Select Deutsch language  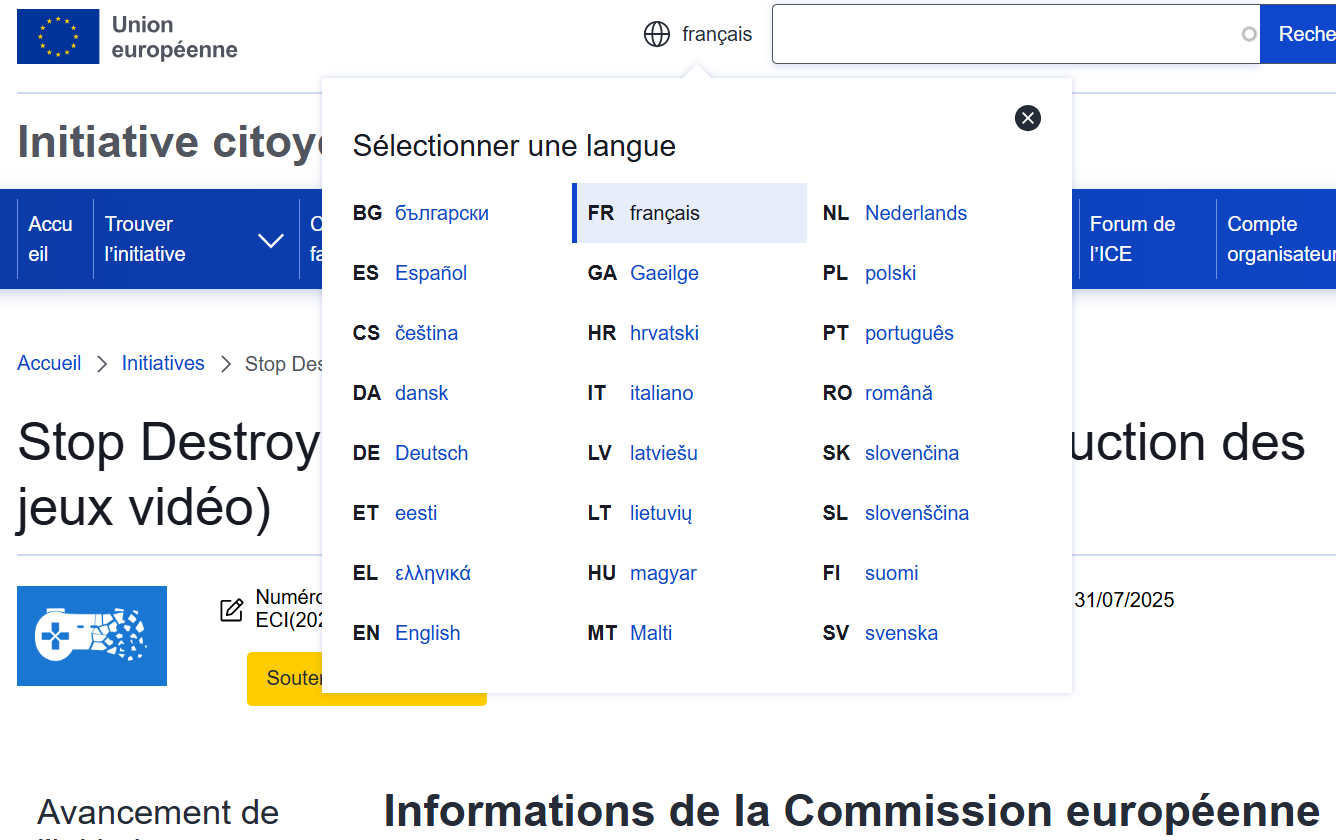pos(431,453)
